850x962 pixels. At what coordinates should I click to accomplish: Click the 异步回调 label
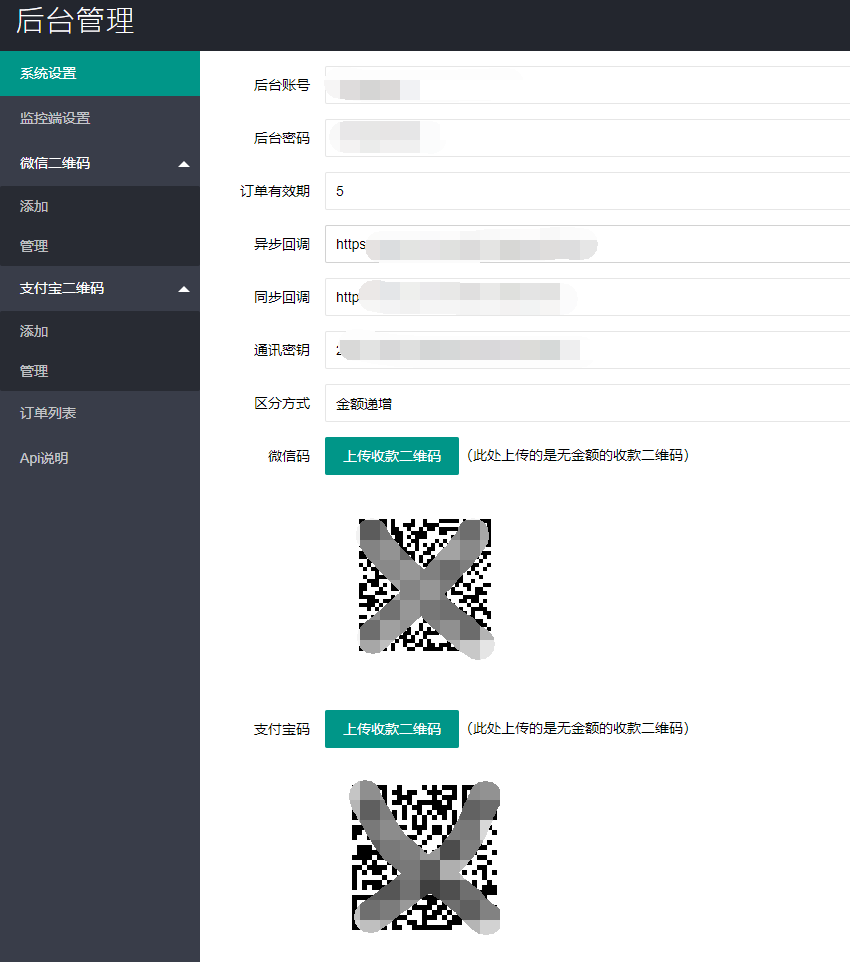282,244
